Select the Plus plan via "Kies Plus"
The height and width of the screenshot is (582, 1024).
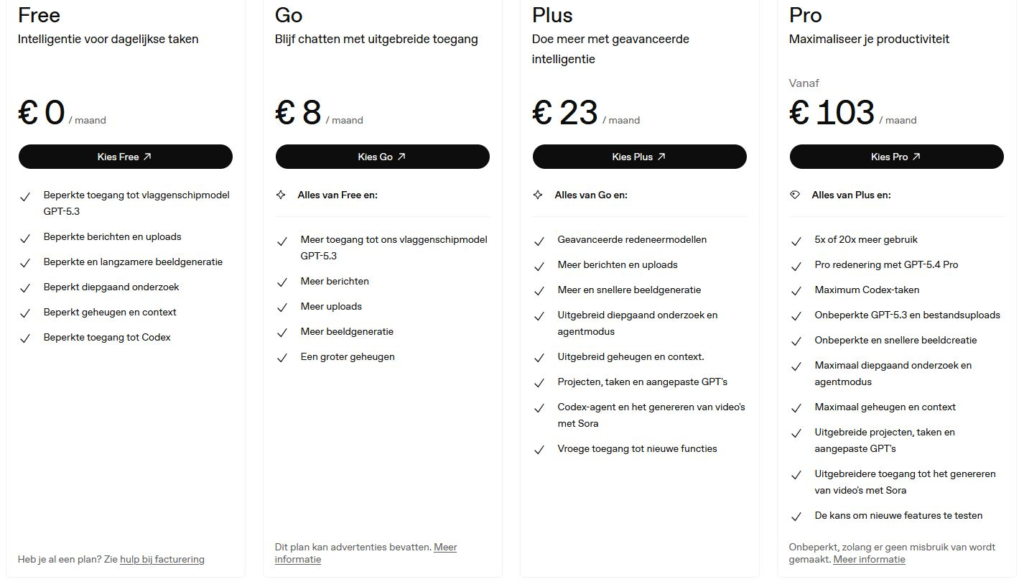coord(639,157)
